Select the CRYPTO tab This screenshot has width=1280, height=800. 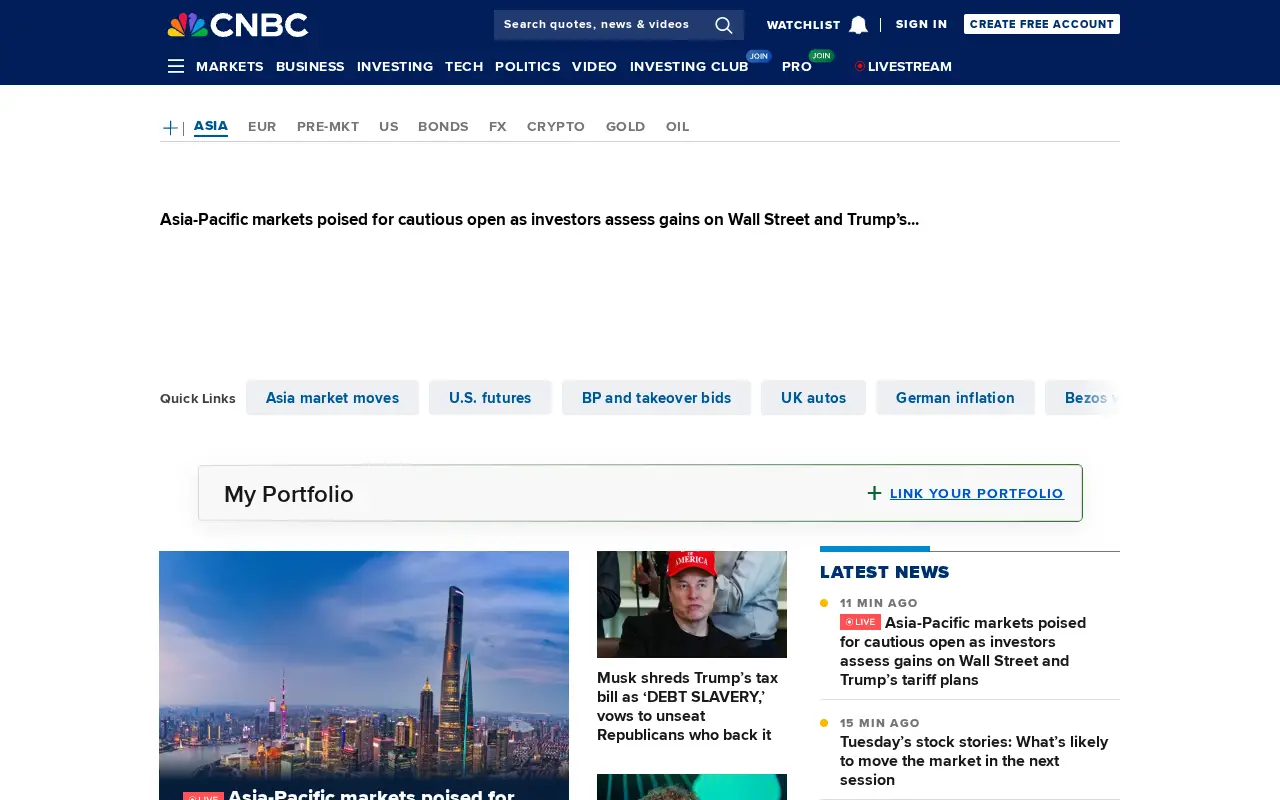tap(556, 126)
